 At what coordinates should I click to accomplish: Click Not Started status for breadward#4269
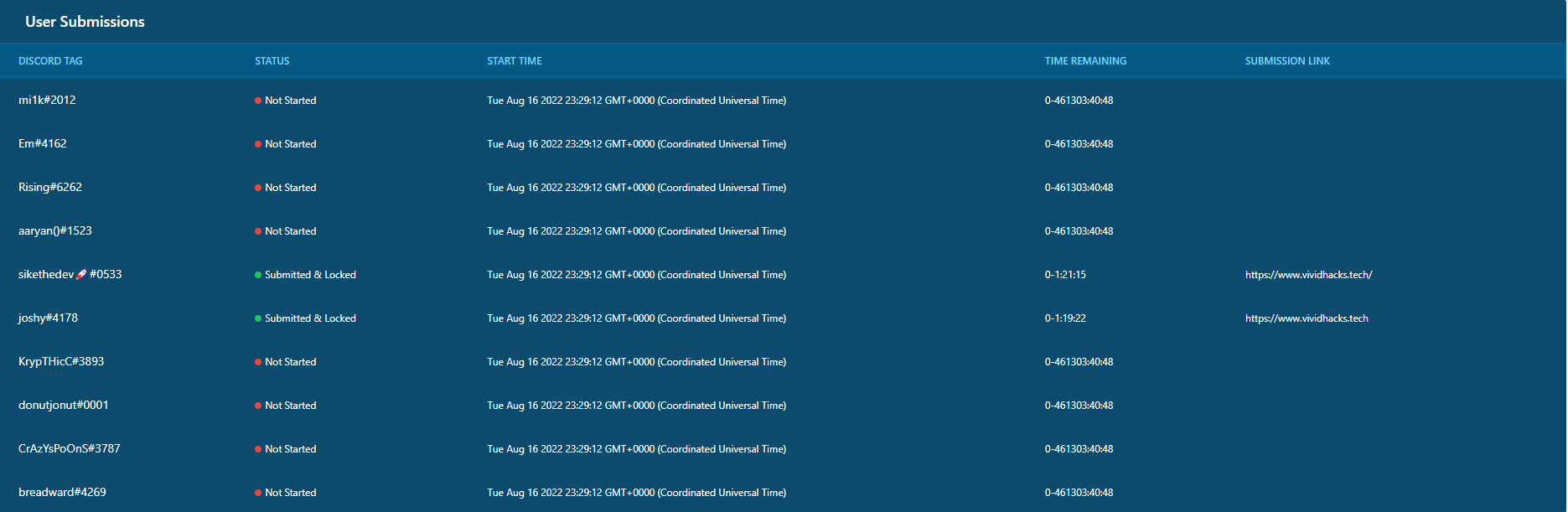click(286, 493)
